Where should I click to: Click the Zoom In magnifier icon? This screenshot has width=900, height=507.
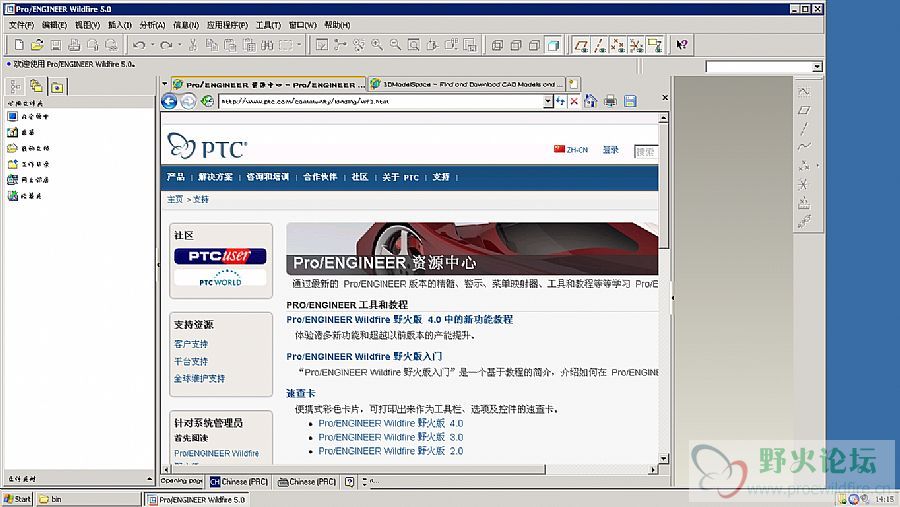click(377, 45)
